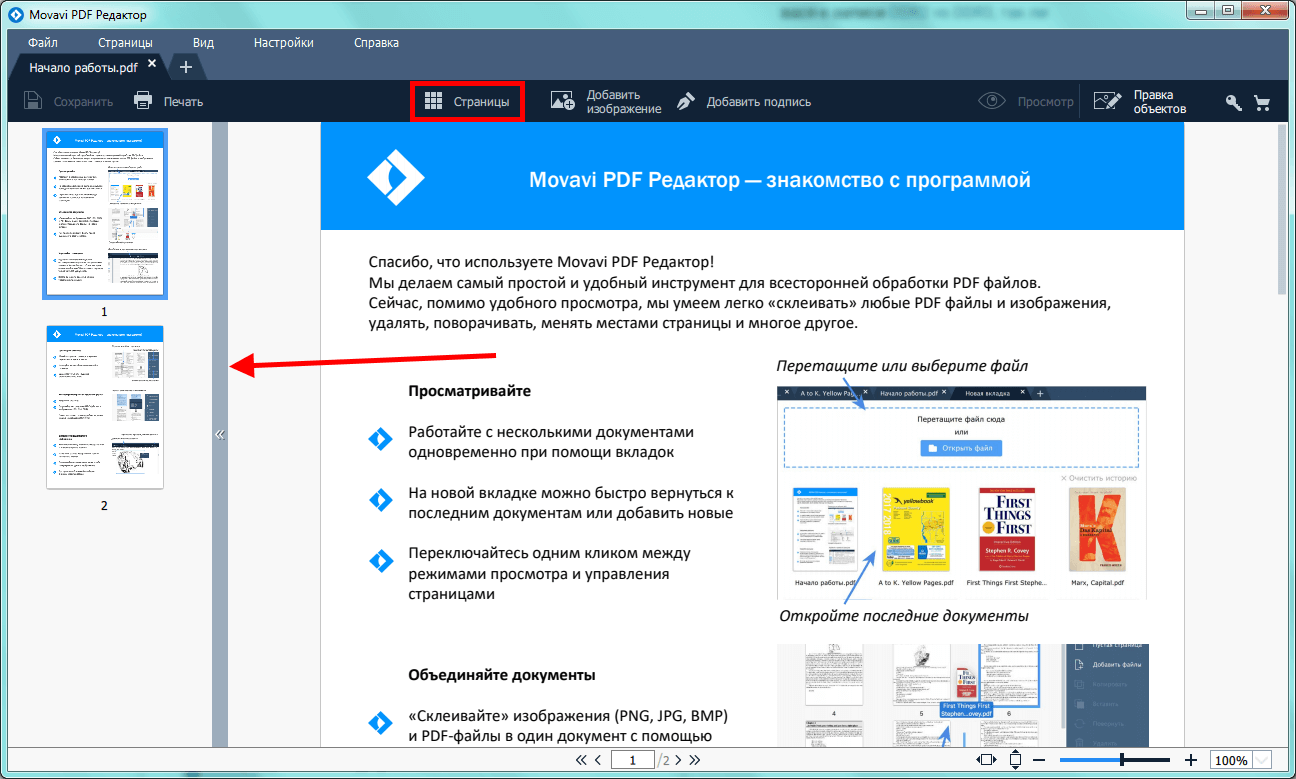Open the Страницы menu in the menu bar
Image resolution: width=1296 pixels, height=779 pixels.
click(125, 43)
